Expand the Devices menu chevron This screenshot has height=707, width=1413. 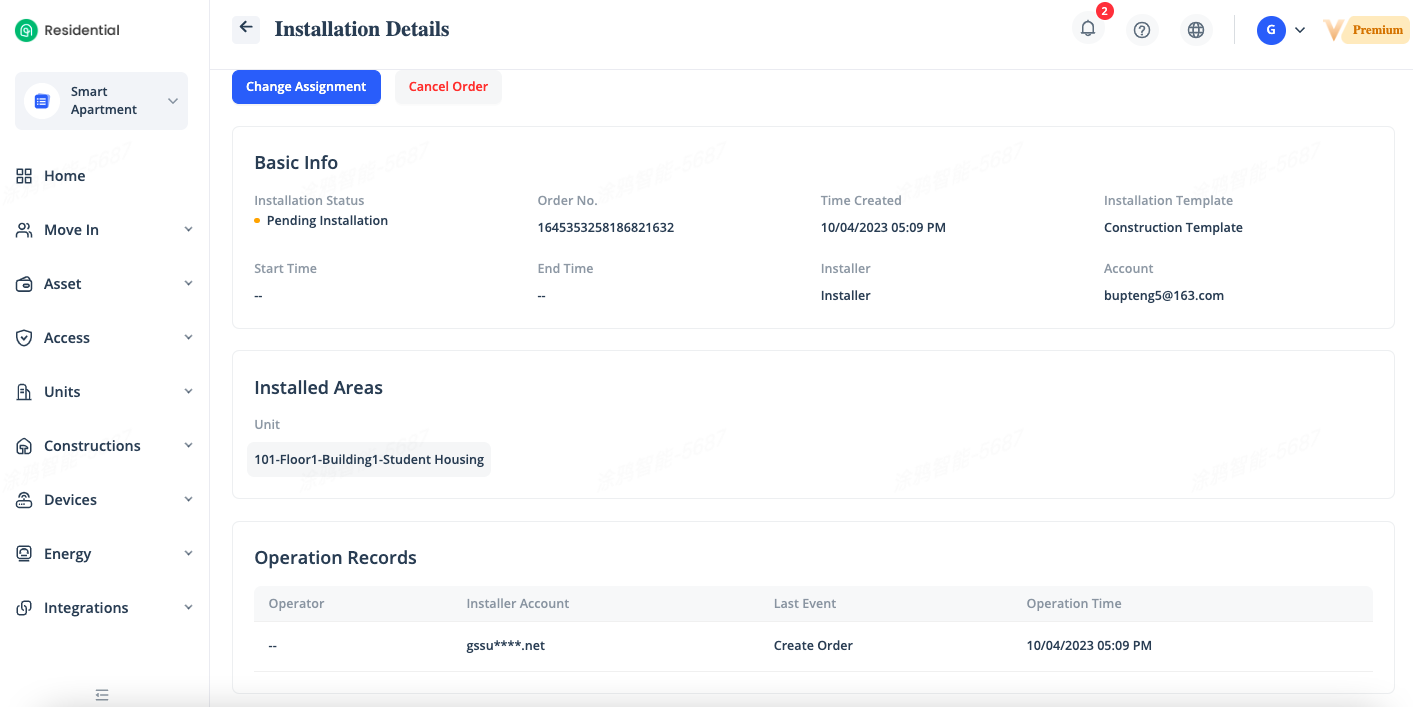tap(188, 500)
